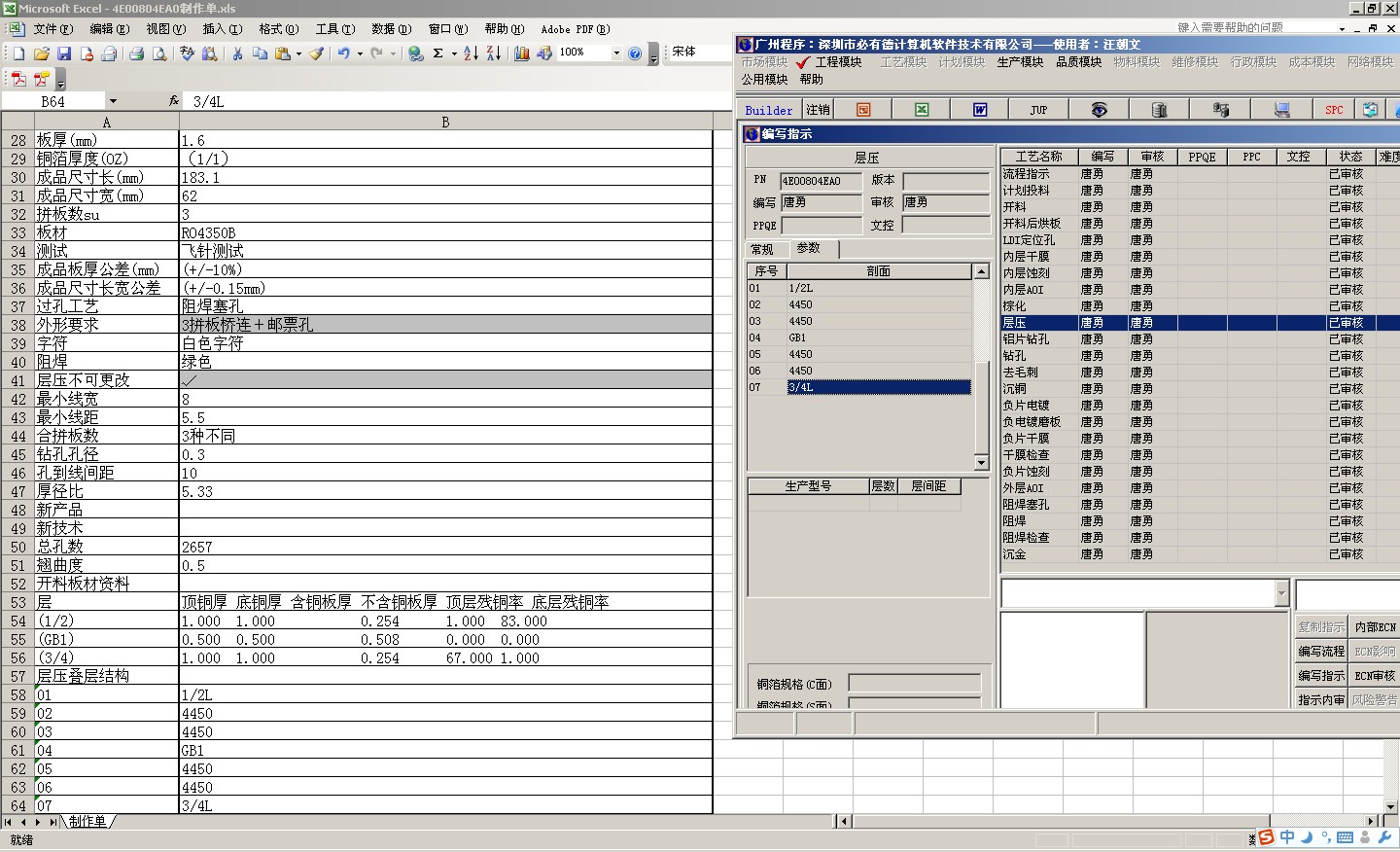Open the 品质模块 menu

point(1079,62)
